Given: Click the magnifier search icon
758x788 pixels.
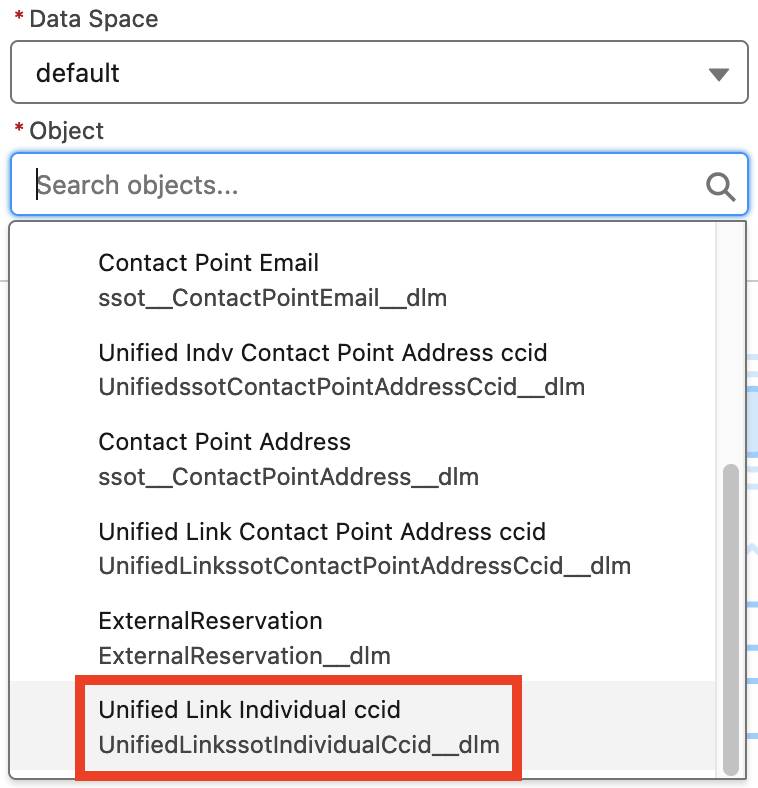Looking at the screenshot, I should pyautogui.click(x=720, y=186).
